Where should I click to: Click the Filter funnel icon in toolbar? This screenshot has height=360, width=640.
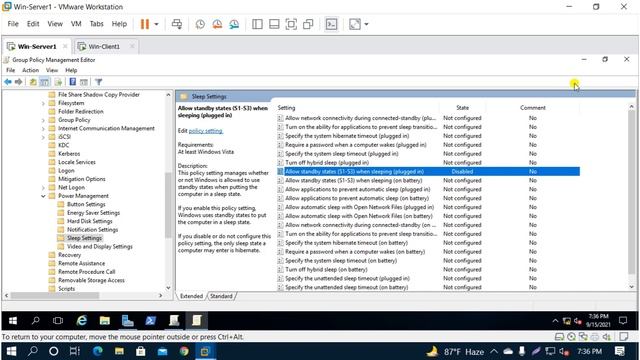pos(98,82)
